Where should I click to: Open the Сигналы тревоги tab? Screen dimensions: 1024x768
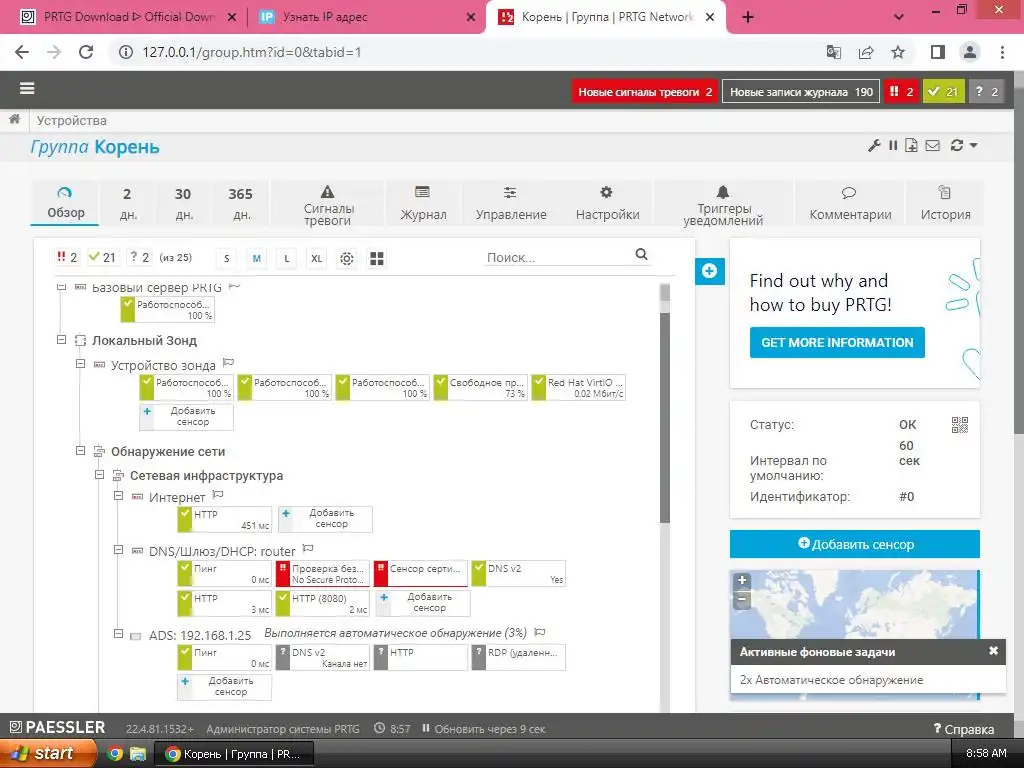point(328,204)
